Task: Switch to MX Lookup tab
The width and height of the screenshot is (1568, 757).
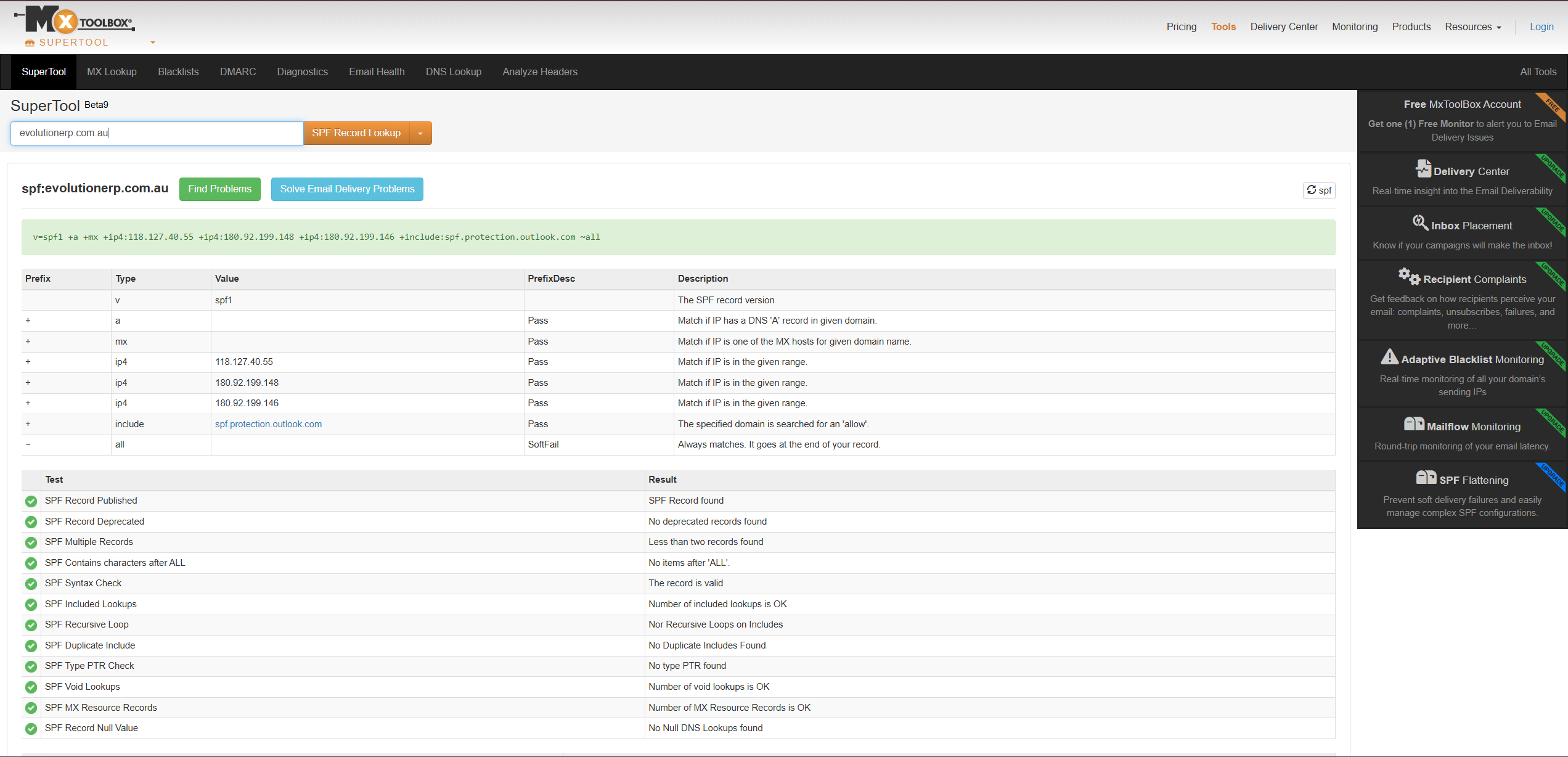Action: click(112, 72)
